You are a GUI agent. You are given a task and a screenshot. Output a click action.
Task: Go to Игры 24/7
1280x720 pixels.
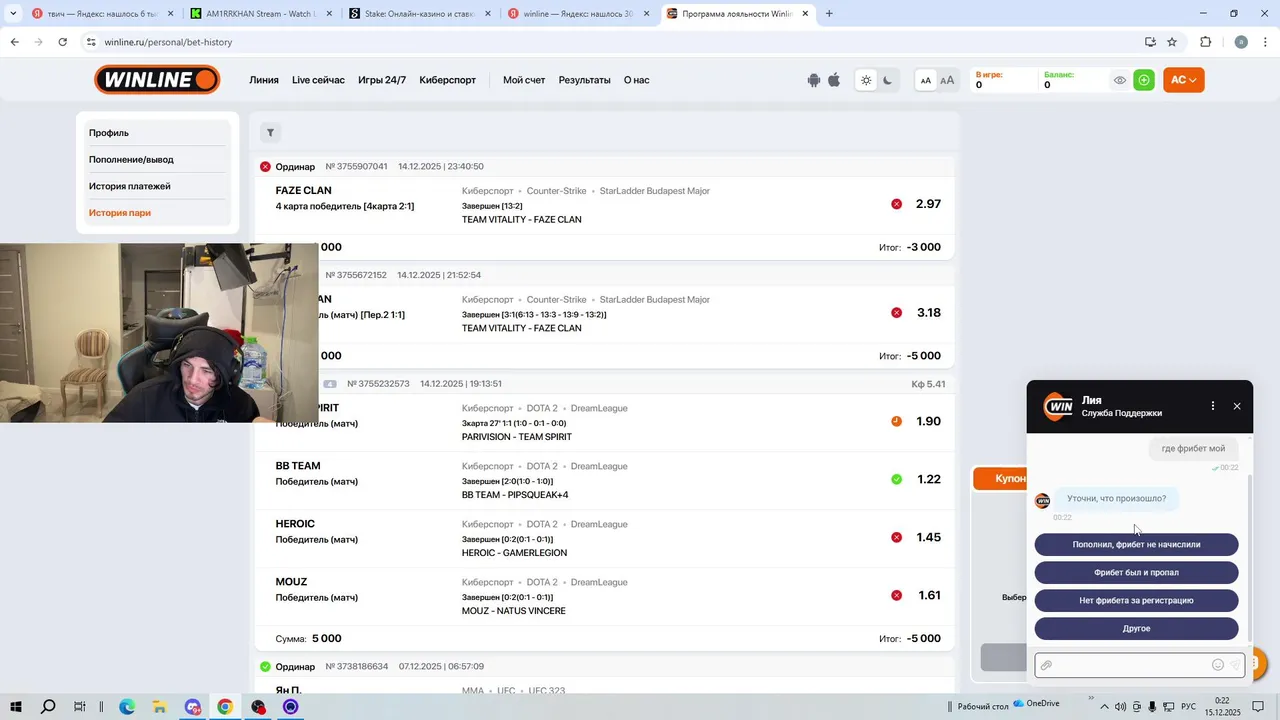click(x=382, y=80)
